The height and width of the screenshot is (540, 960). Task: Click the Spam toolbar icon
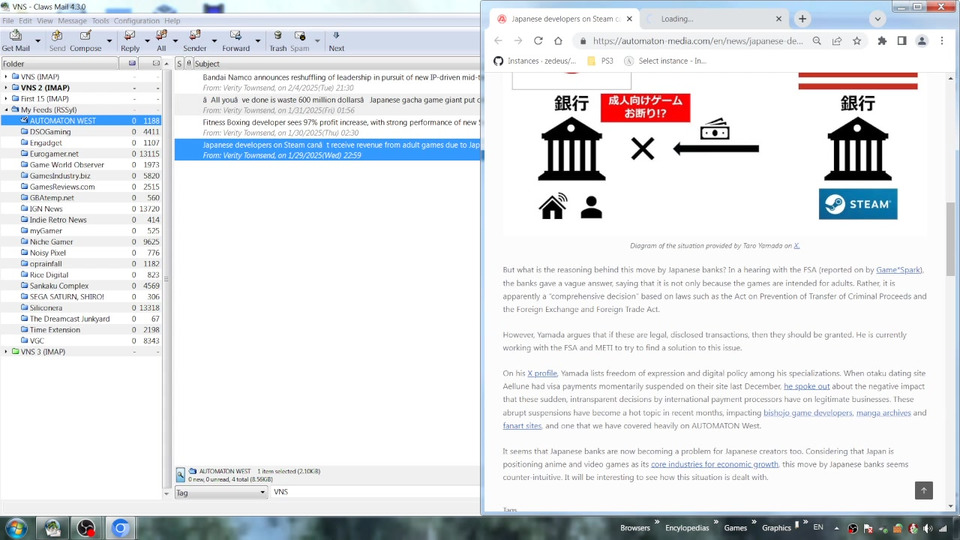coord(299,41)
